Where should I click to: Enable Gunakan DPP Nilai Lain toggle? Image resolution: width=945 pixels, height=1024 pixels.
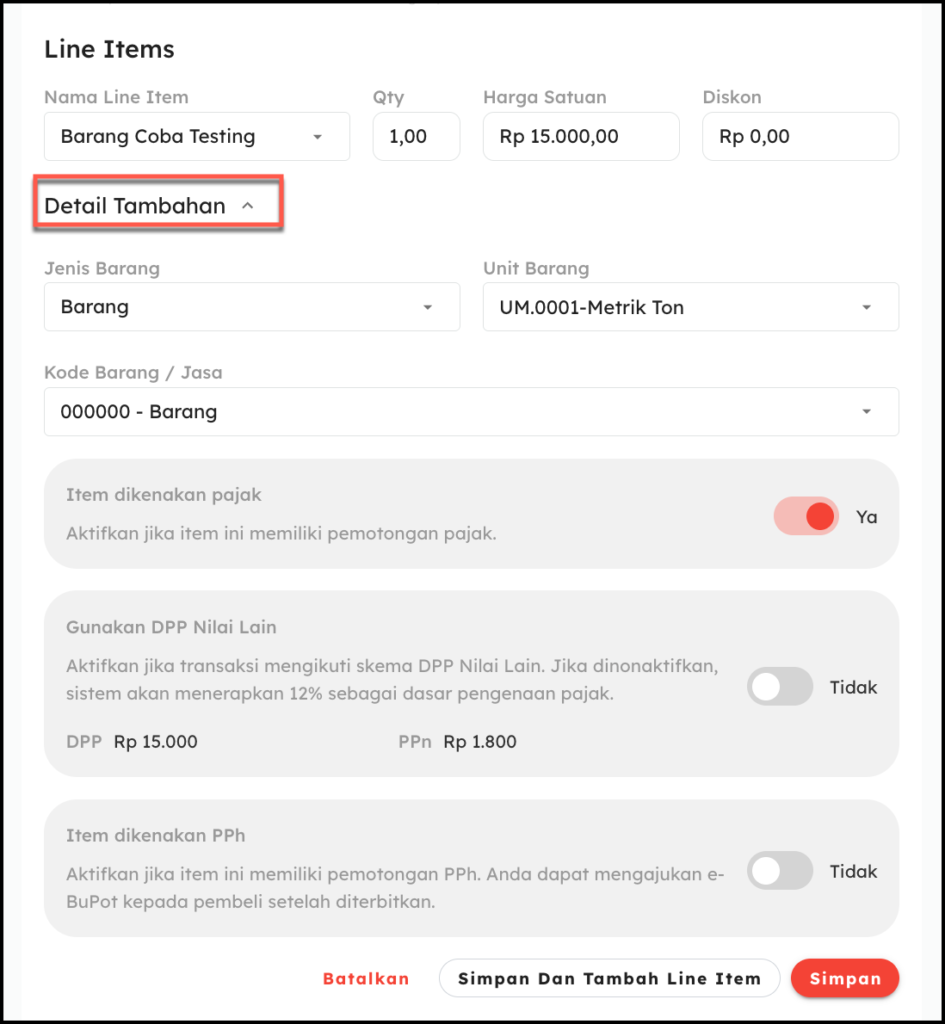point(780,686)
